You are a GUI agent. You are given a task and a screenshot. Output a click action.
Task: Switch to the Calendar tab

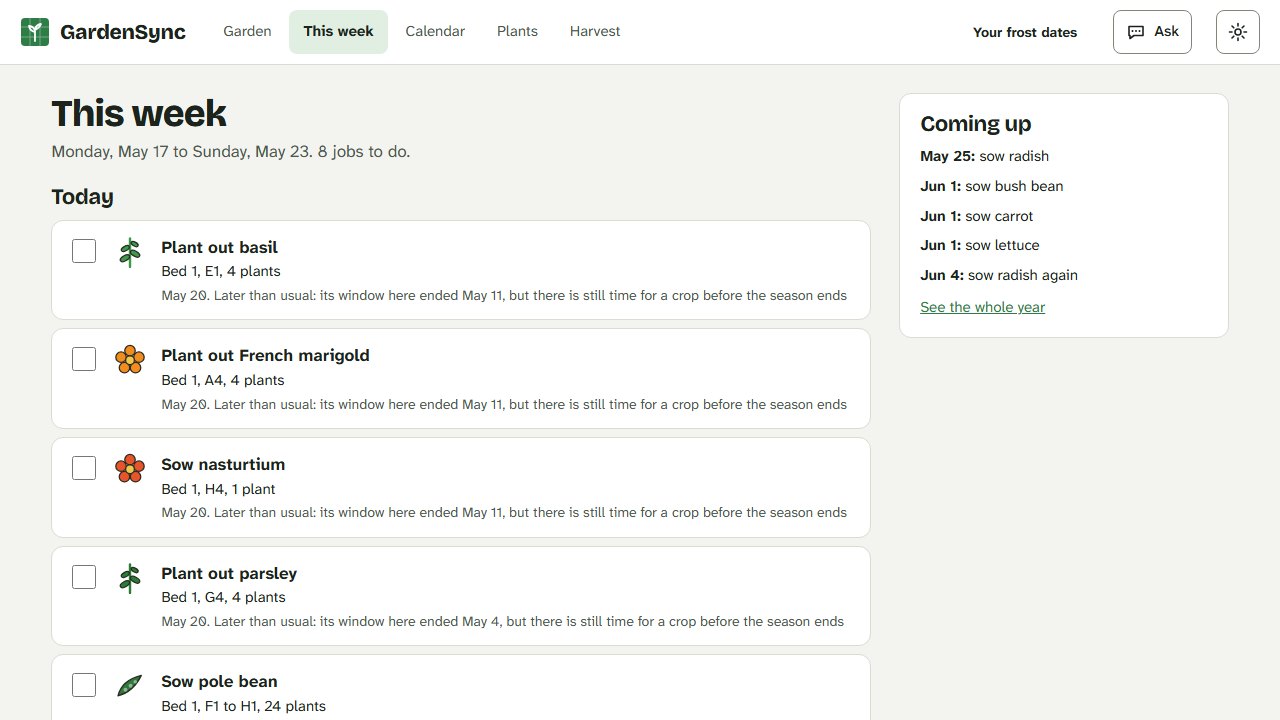(x=435, y=32)
